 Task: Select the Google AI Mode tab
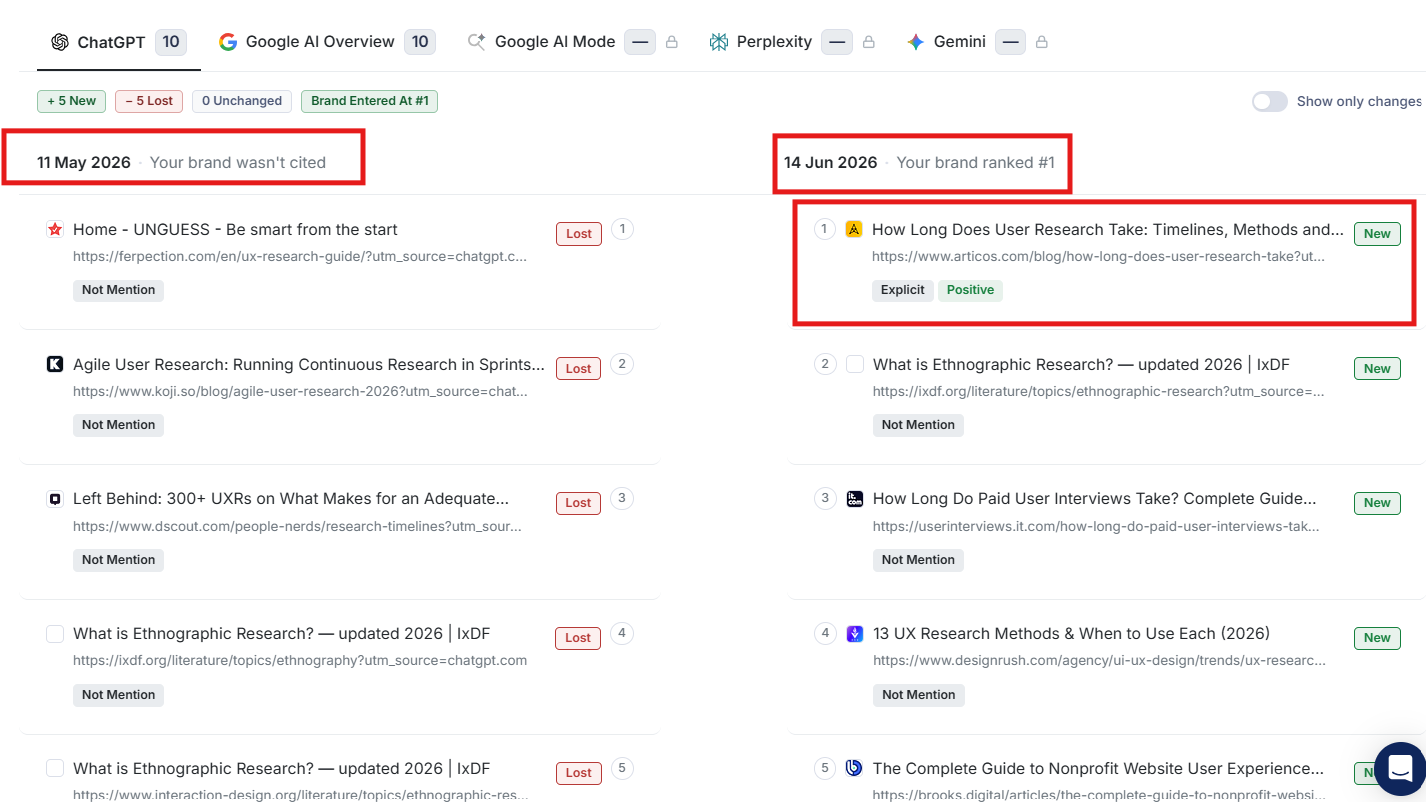tap(573, 42)
